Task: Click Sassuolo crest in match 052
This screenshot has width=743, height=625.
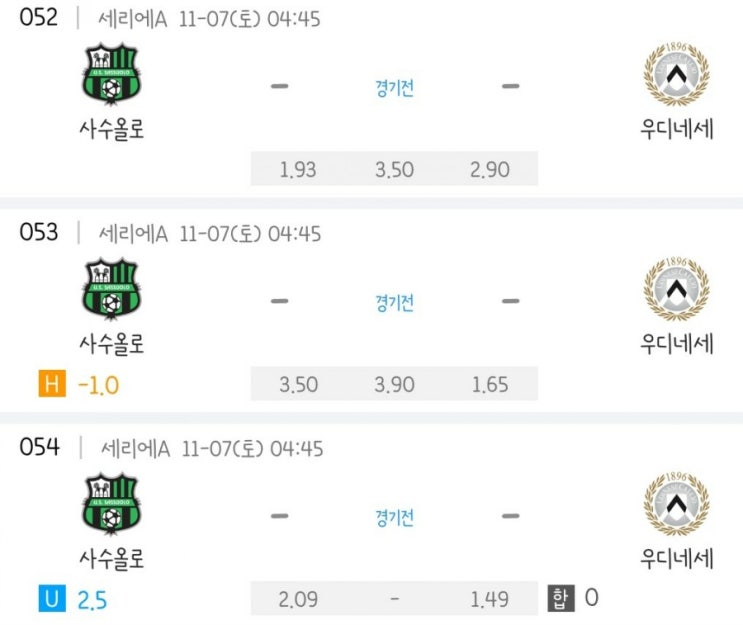Action: tap(111, 74)
